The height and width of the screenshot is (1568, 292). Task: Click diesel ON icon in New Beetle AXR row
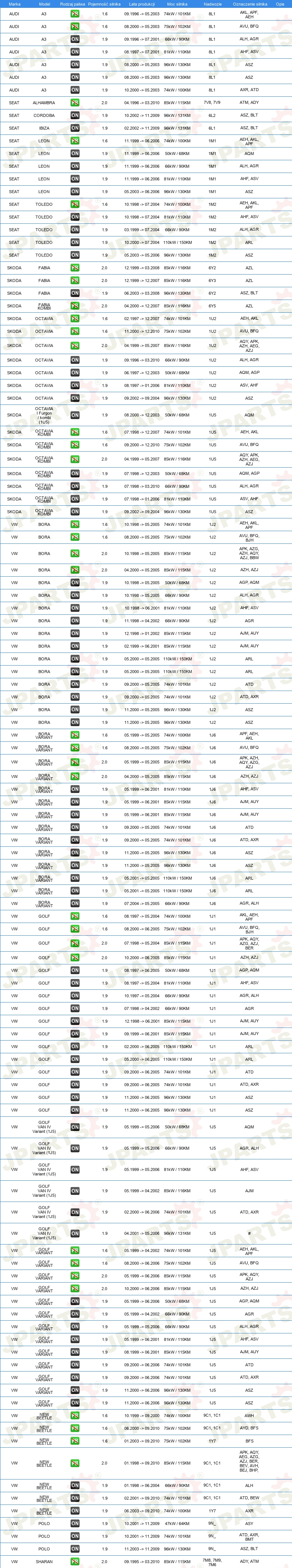tap(75, 1511)
